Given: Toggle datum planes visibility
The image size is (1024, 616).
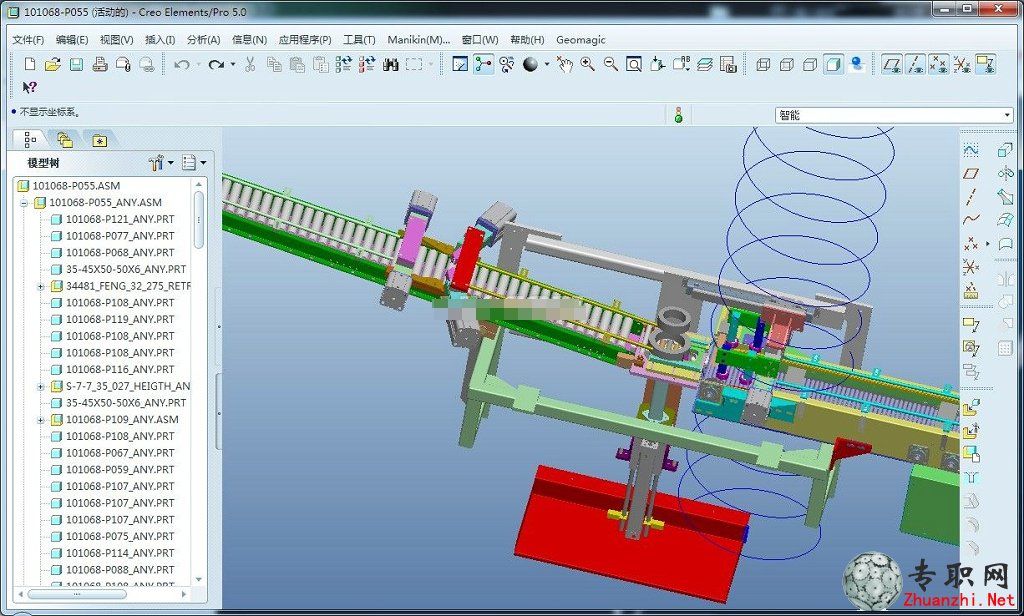Looking at the screenshot, I should point(892,64).
